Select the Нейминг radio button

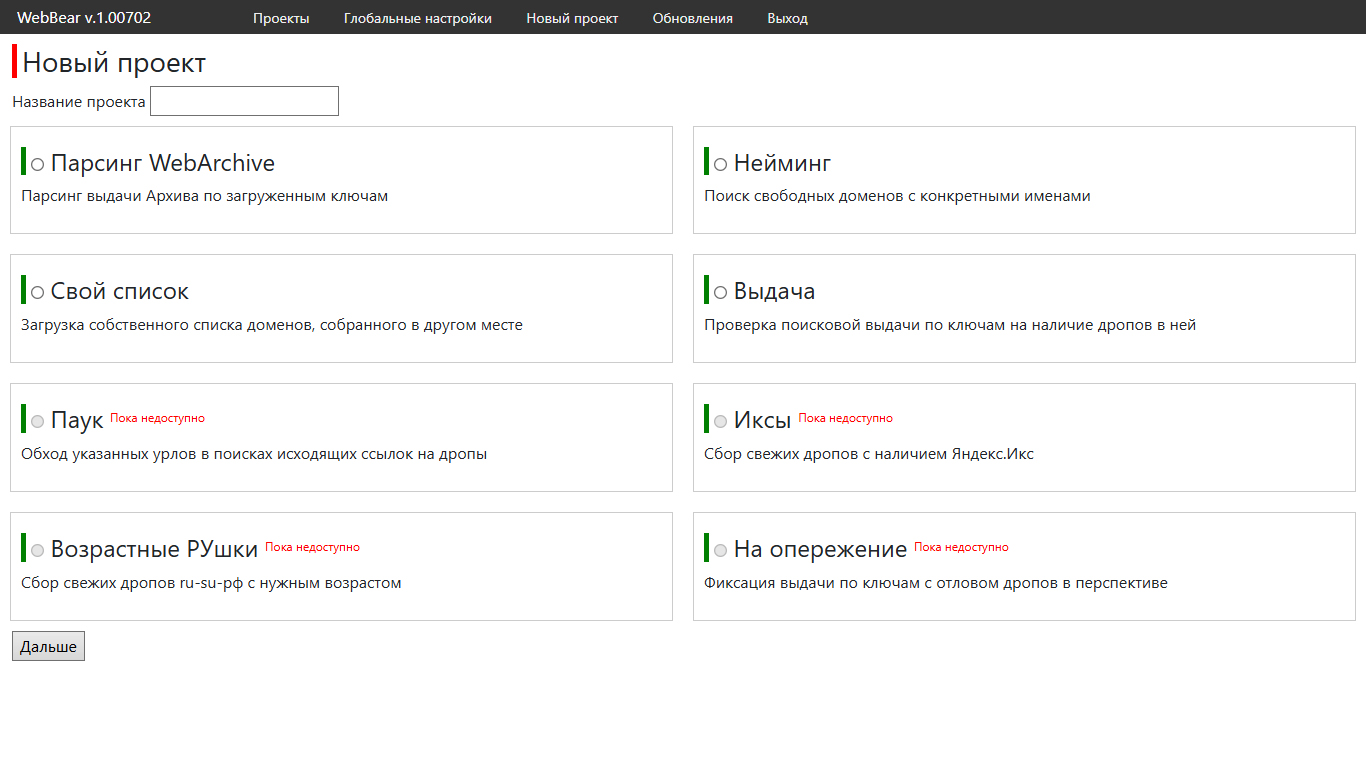720,164
